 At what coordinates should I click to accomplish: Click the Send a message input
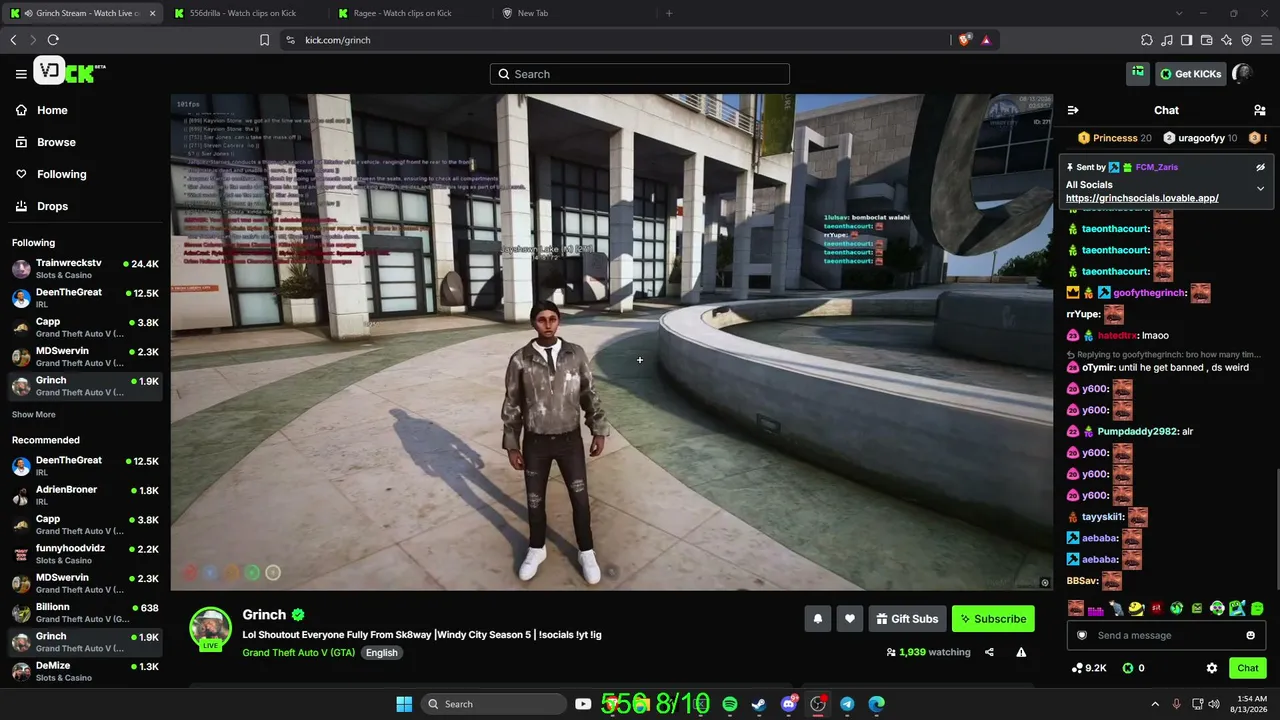(1166, 635)
